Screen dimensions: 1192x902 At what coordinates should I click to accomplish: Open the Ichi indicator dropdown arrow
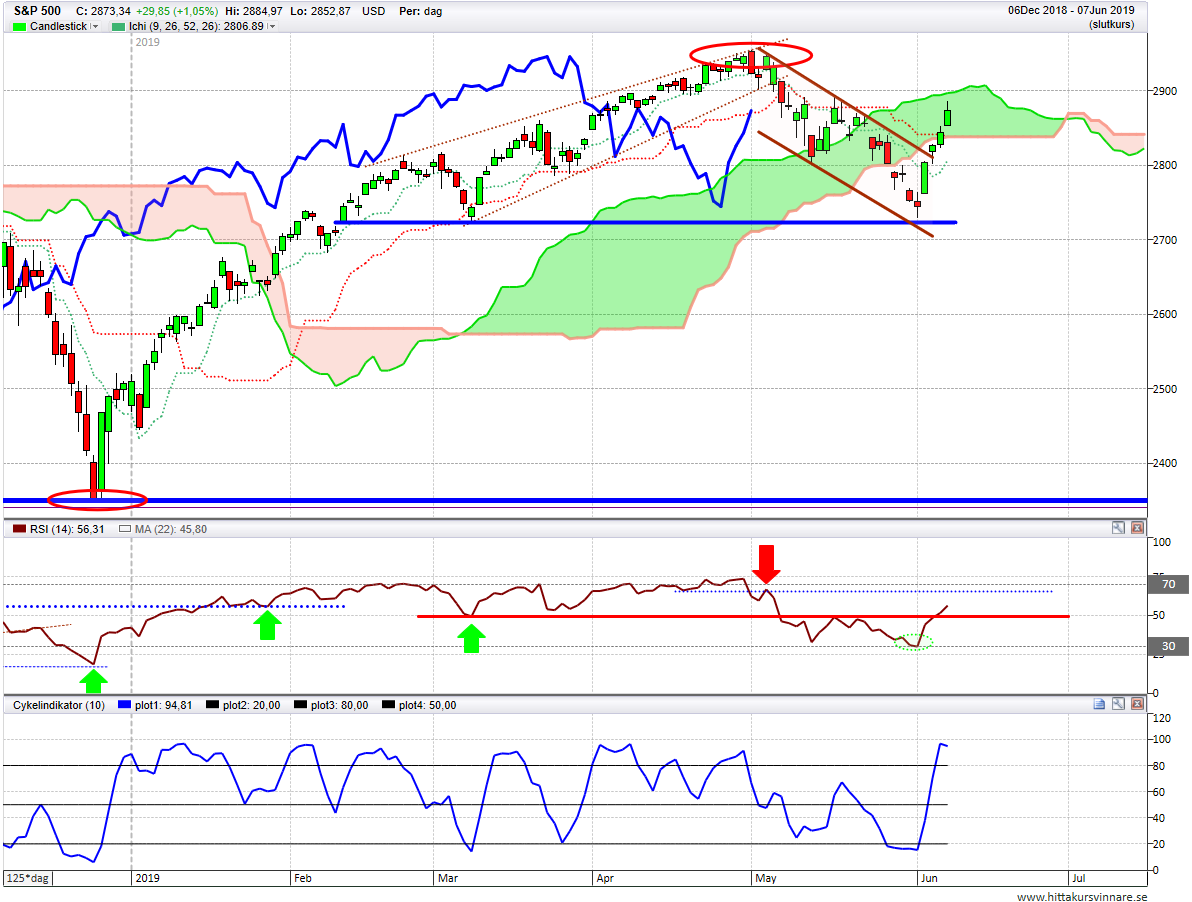(271, 27)
